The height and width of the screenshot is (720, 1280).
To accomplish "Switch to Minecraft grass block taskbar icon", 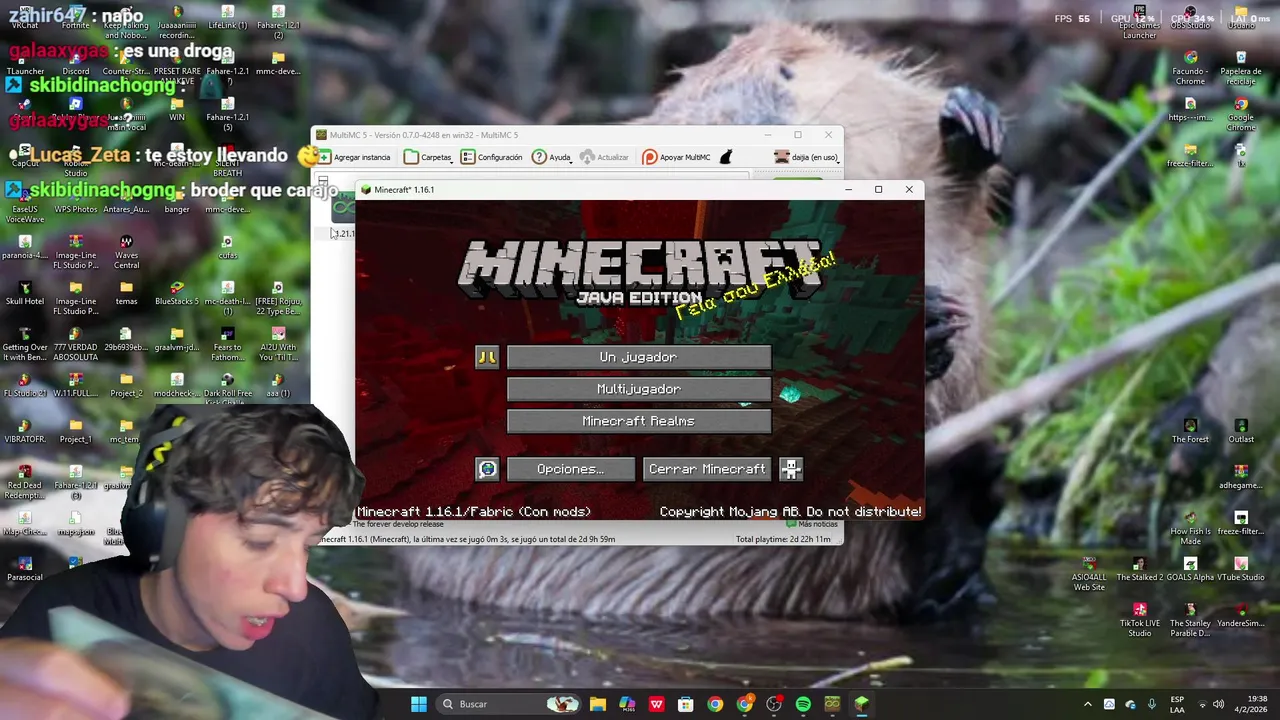I will pos(861,704).
